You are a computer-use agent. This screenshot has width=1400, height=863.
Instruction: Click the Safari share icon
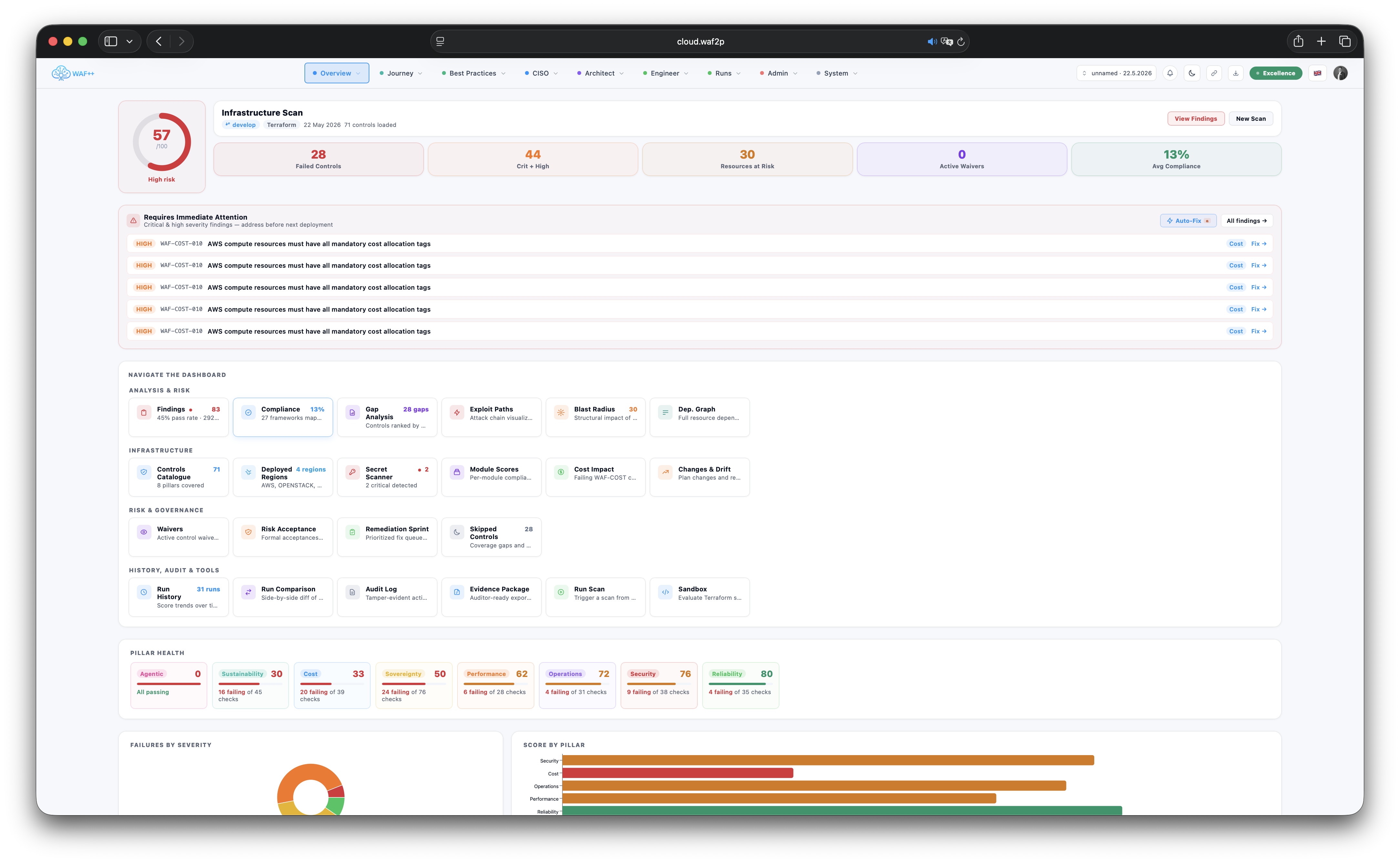coord(1298,41)
